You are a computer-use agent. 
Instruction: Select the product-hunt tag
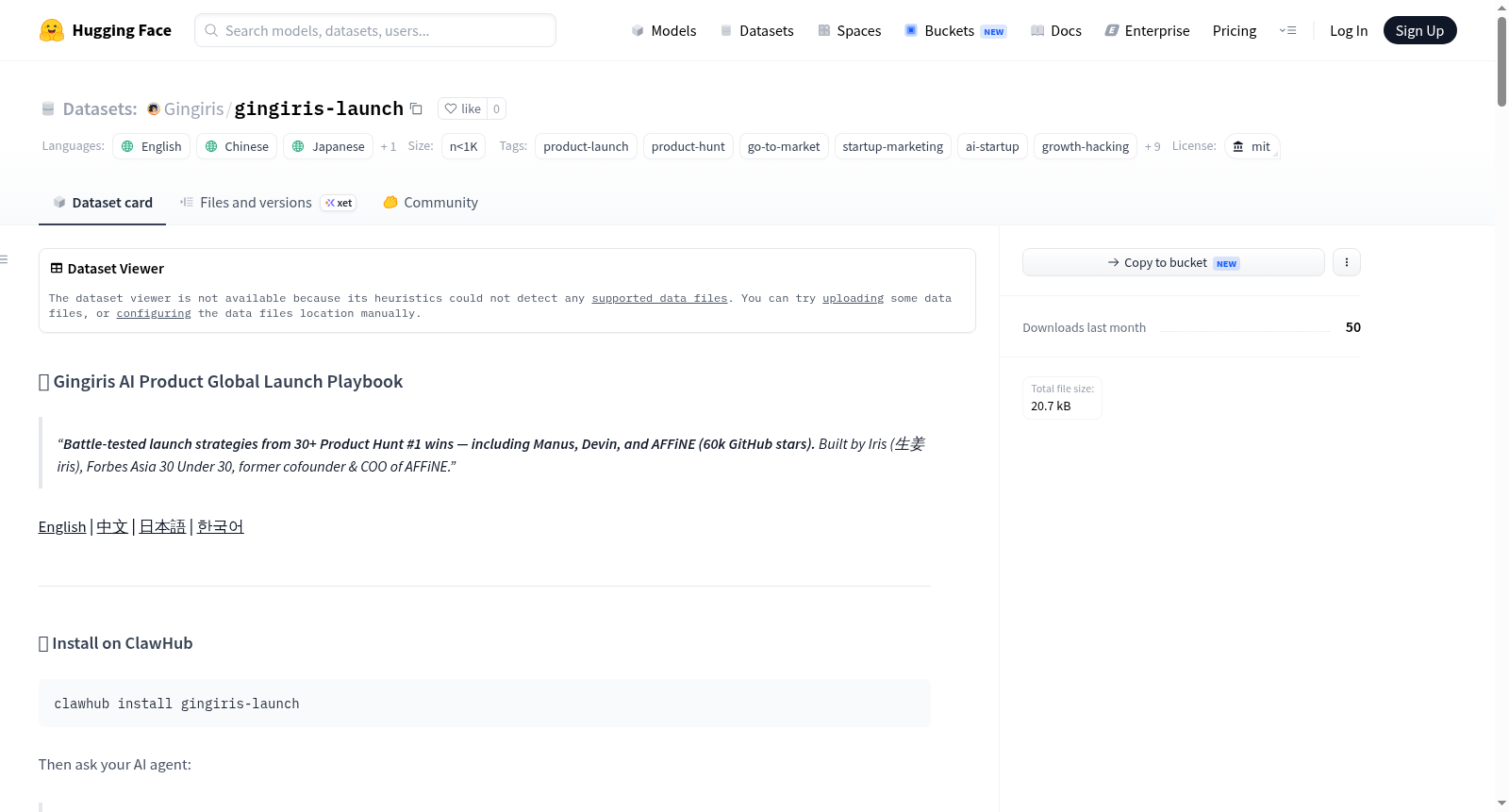[688, 146]
